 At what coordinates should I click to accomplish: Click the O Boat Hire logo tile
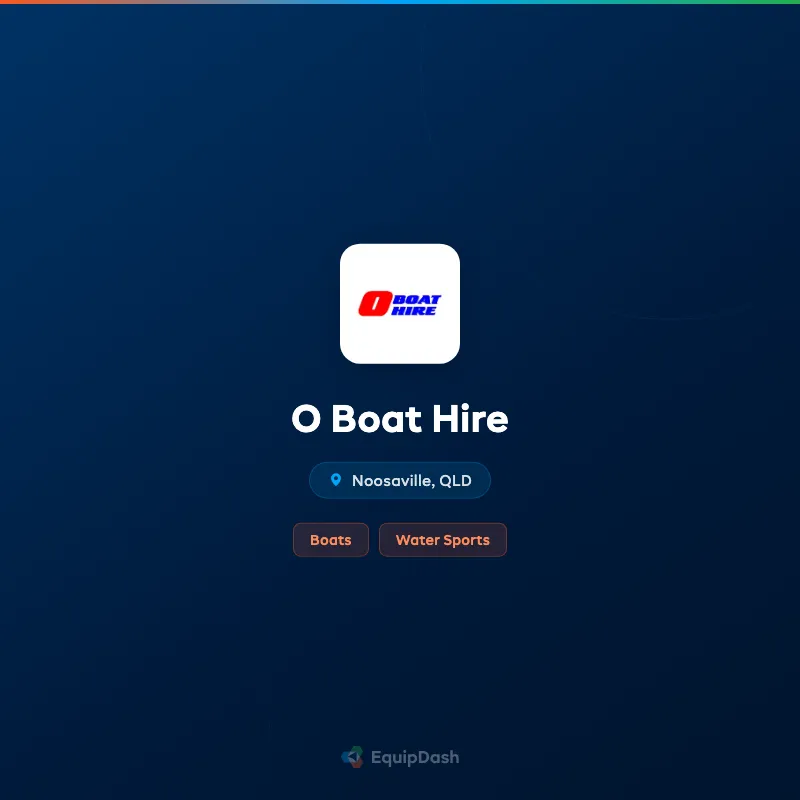tap(399, 304)
